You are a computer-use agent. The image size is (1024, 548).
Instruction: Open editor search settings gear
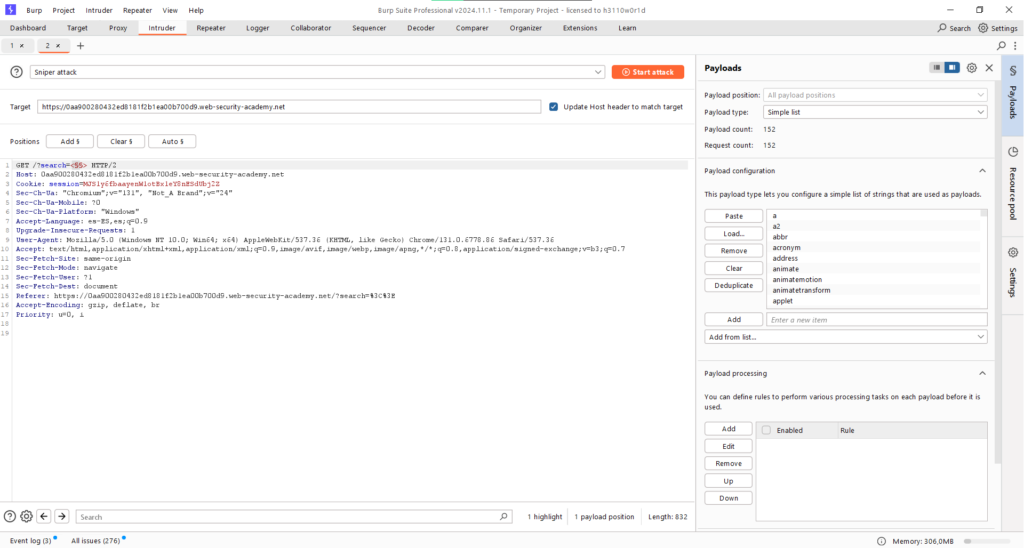26,517
